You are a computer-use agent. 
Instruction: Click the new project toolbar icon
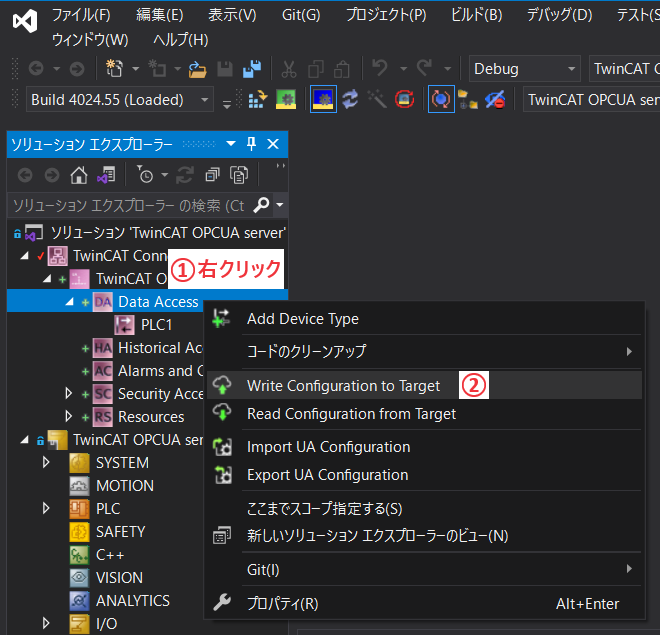tap(114, 69)
